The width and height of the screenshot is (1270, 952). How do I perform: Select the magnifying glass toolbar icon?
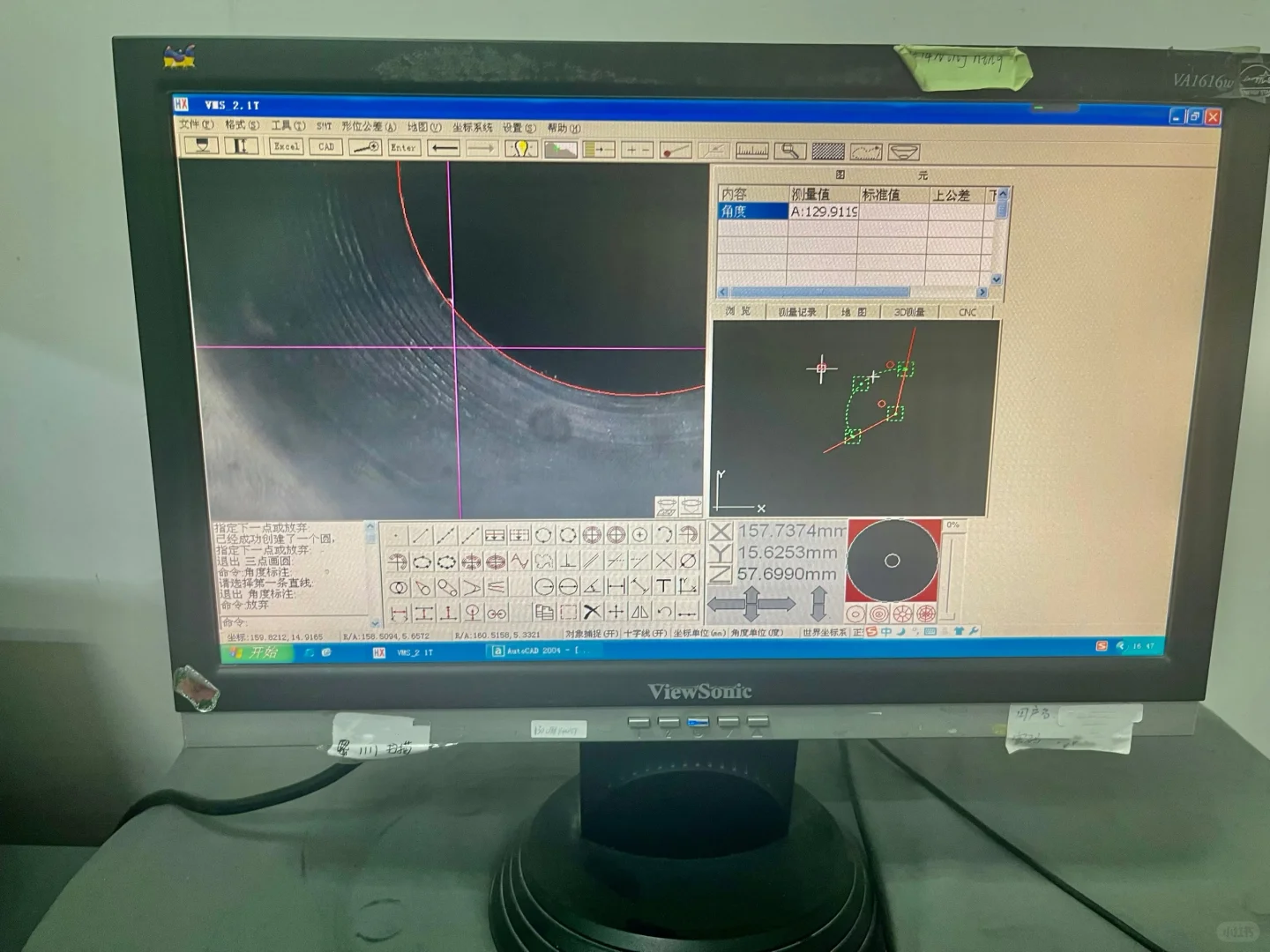(x=790, y=152)
